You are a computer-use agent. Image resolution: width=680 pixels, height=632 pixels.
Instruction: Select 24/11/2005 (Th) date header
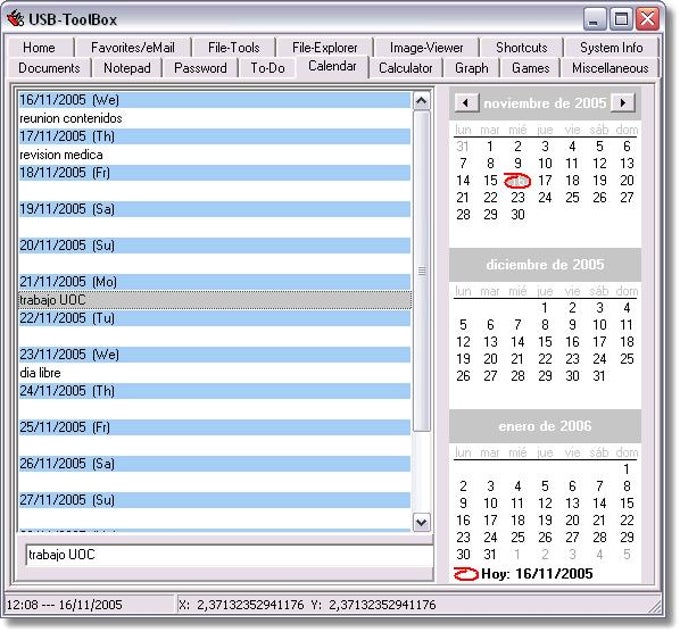click(214, 391)
